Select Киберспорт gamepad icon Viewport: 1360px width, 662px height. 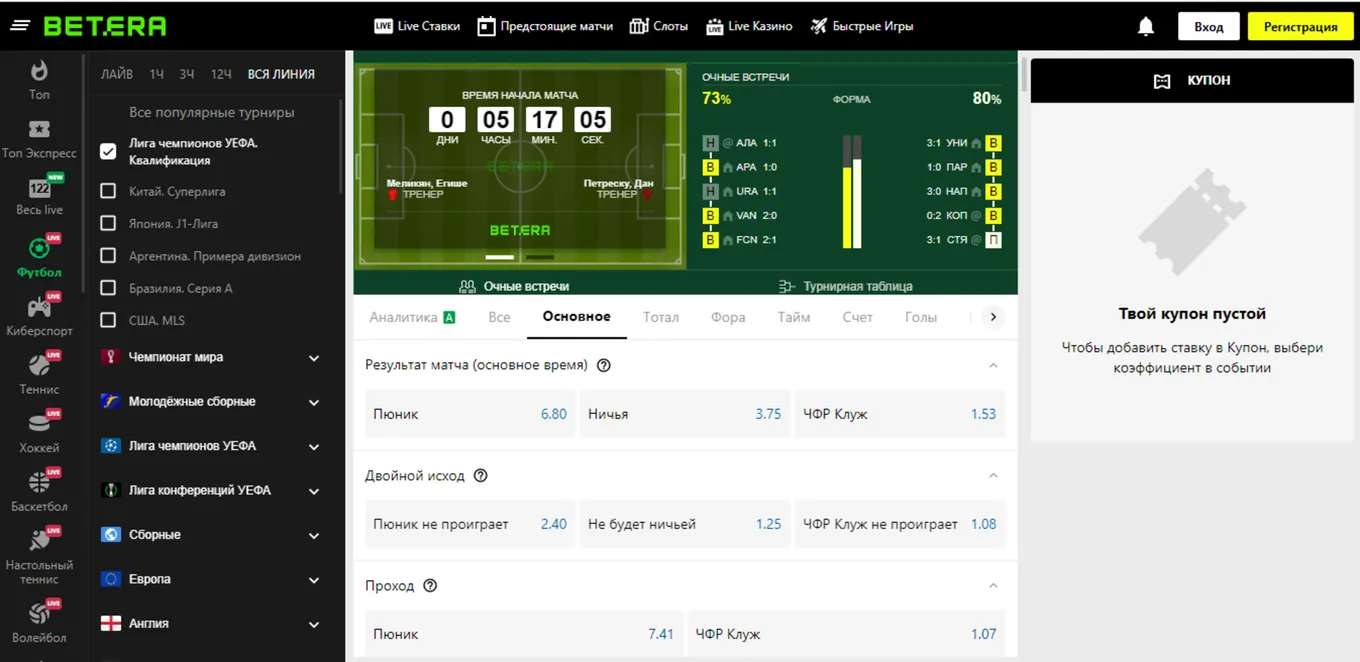point(39,306)
